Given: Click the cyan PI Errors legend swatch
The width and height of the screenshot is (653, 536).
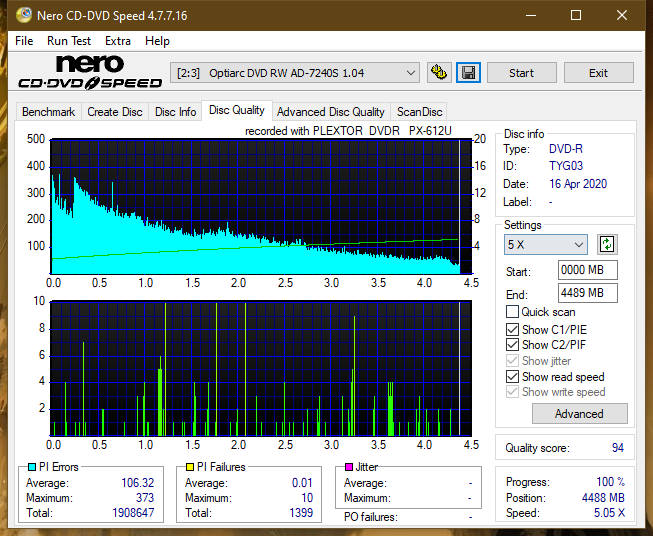Looking at the screenshot, I should click(32, 467).
